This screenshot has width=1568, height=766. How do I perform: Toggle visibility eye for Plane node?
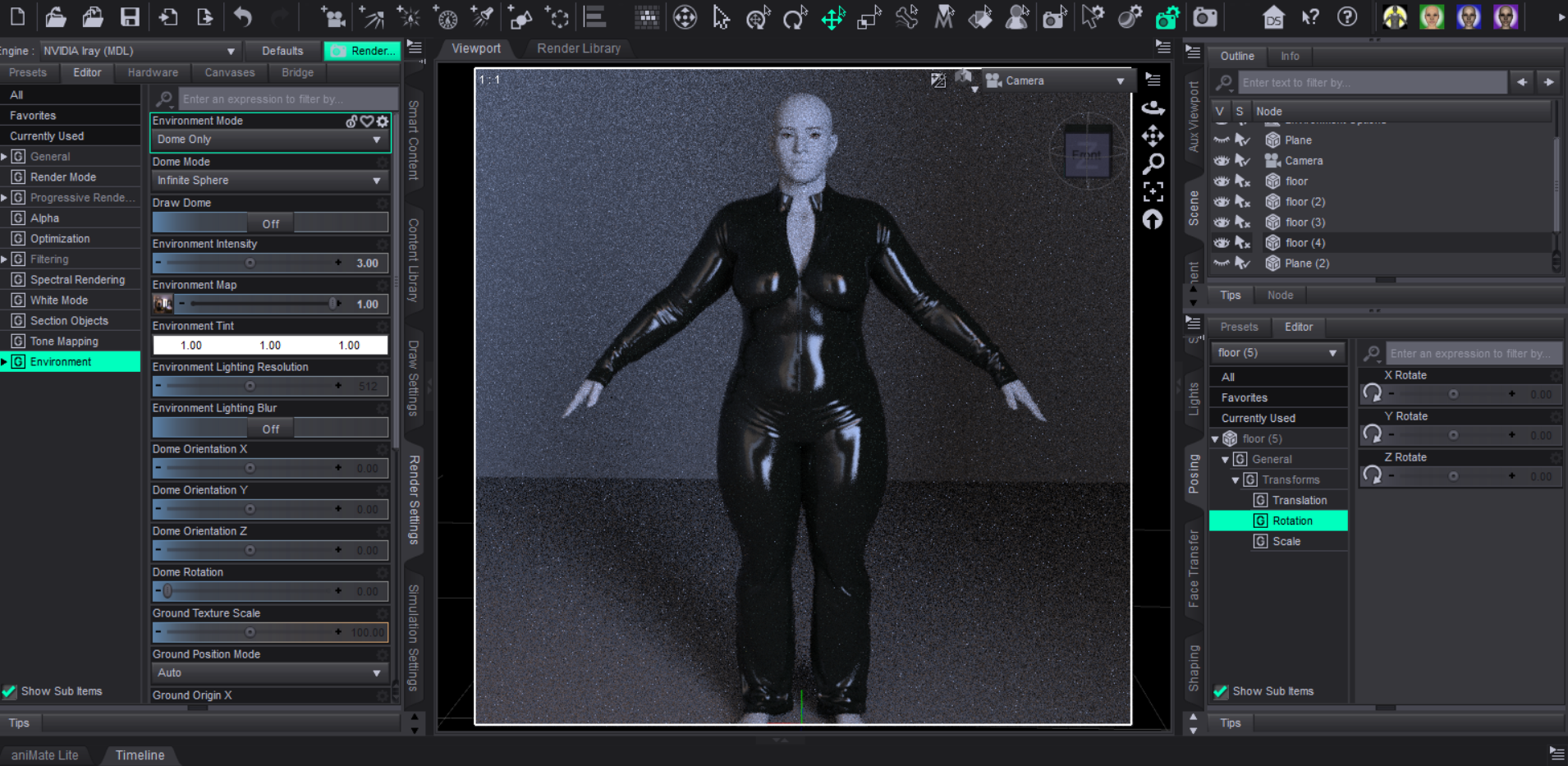(x=1222, y=140)
